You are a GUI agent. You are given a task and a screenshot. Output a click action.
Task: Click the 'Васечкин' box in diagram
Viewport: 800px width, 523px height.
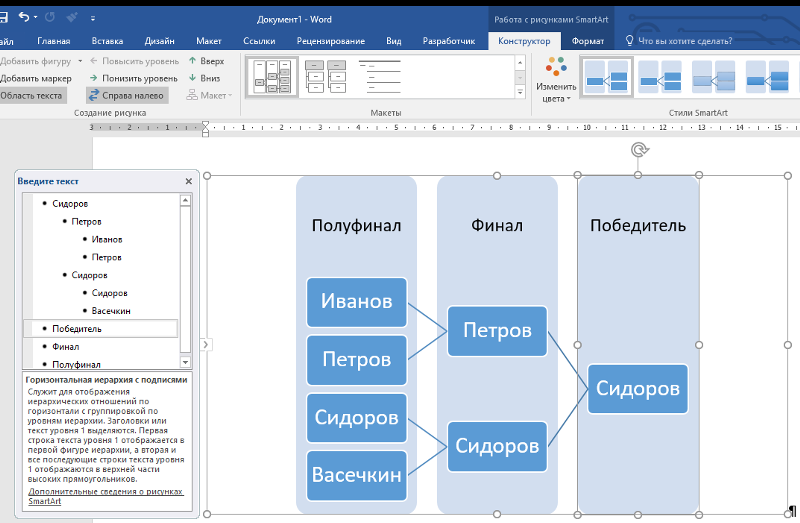click(x=356, y=475)
